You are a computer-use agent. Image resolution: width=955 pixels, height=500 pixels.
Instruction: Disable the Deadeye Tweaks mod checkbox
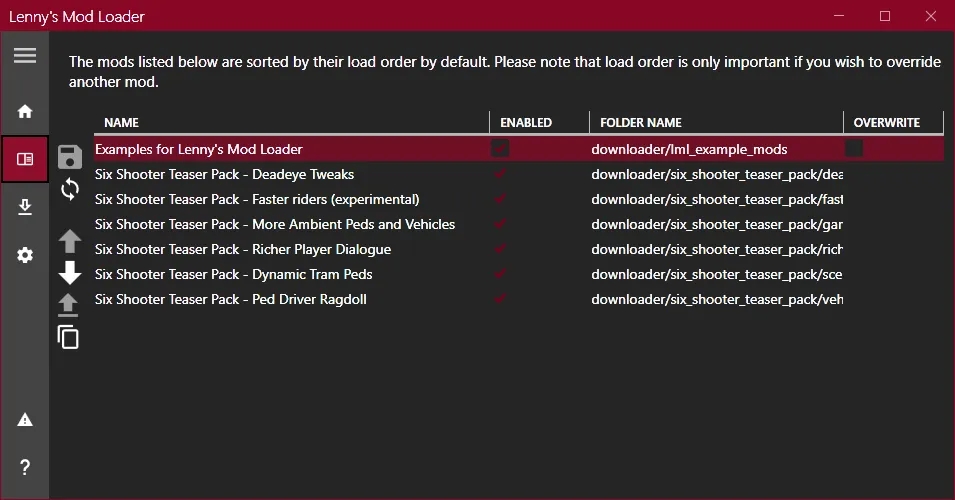[500, 174]
